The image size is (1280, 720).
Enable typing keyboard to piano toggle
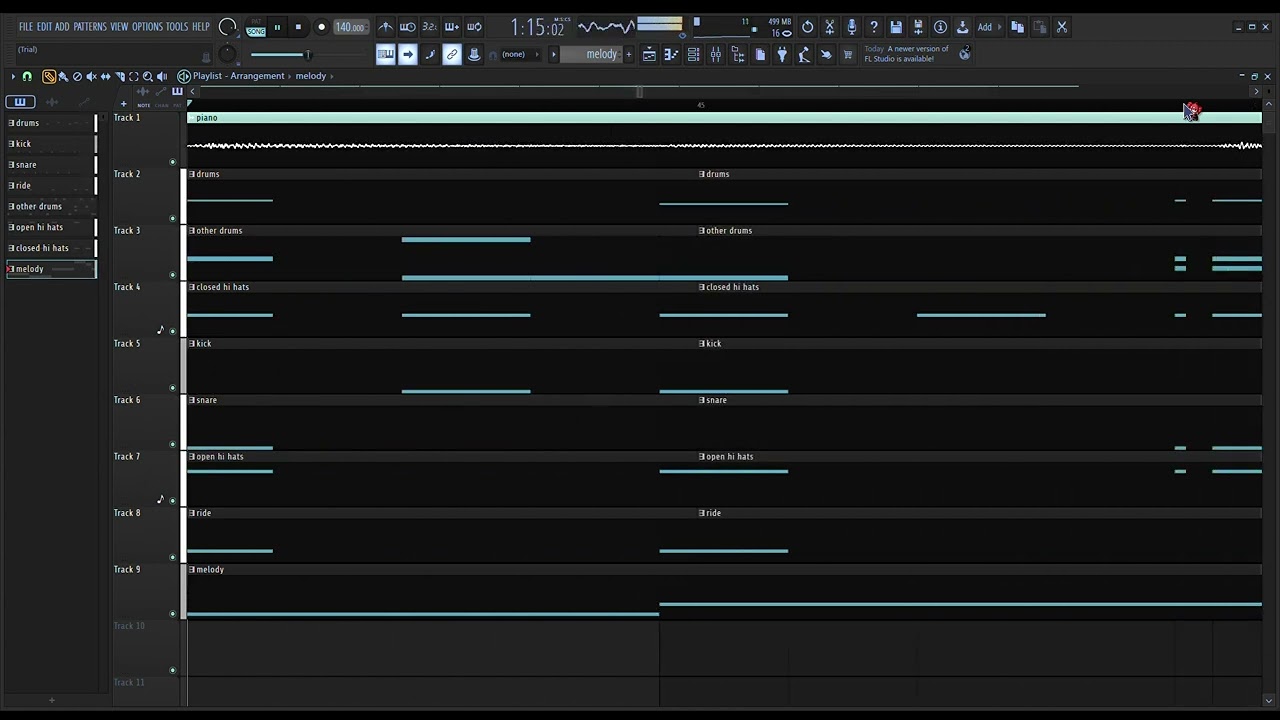tap(385, 54)
